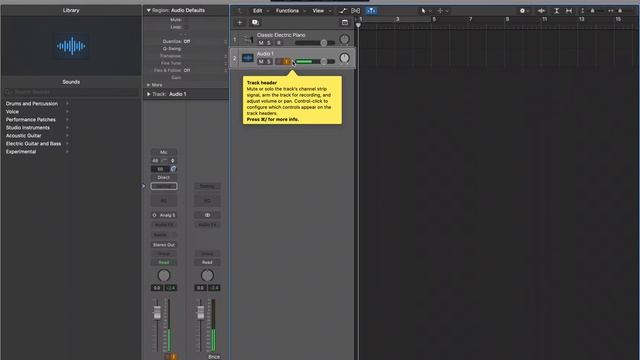Viewport: 640px width, 360px height.
Task: Click the Sounds heading in Library
Action: [71, 82]
